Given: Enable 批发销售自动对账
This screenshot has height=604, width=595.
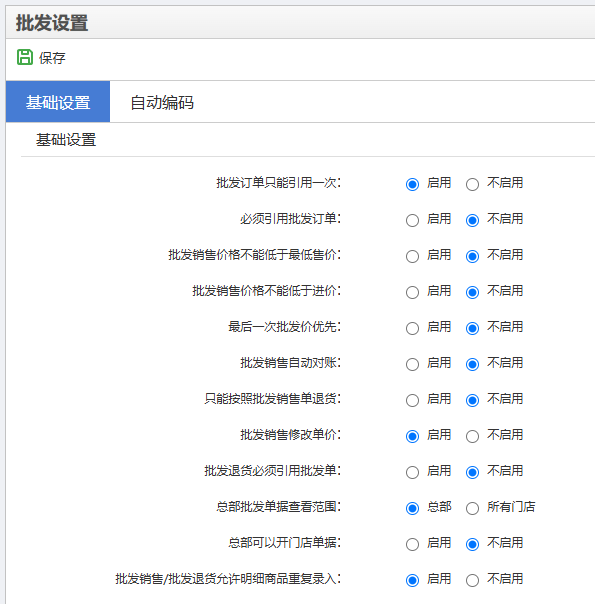Looking at the screenshot, I should tap(412, 364).
